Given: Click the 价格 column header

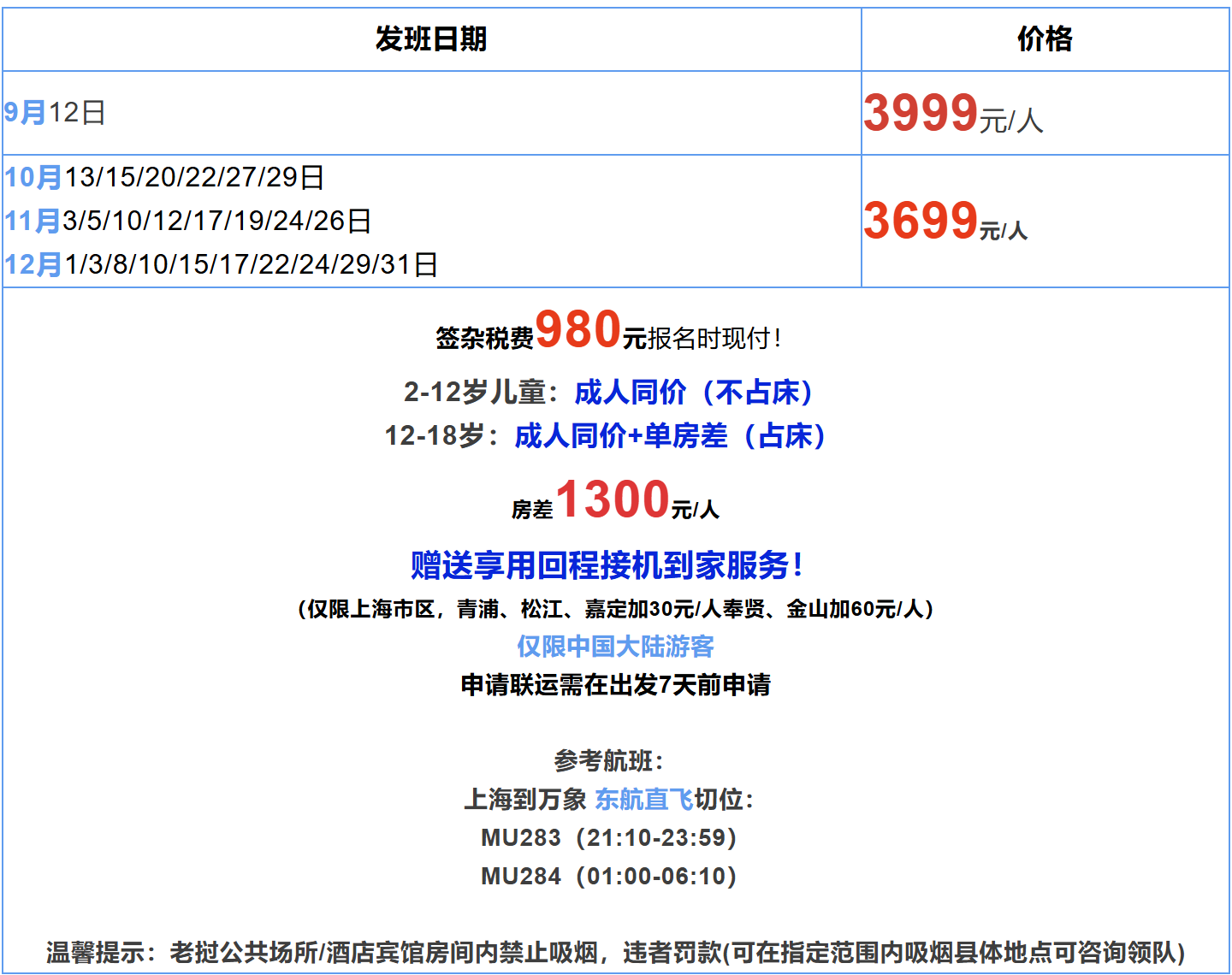Looking at the screenshot, I should 1045,38.
